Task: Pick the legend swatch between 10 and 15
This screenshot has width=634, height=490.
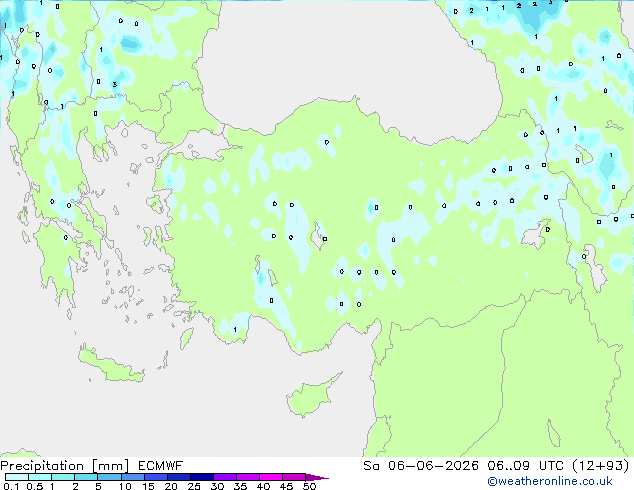Action: 133,477
